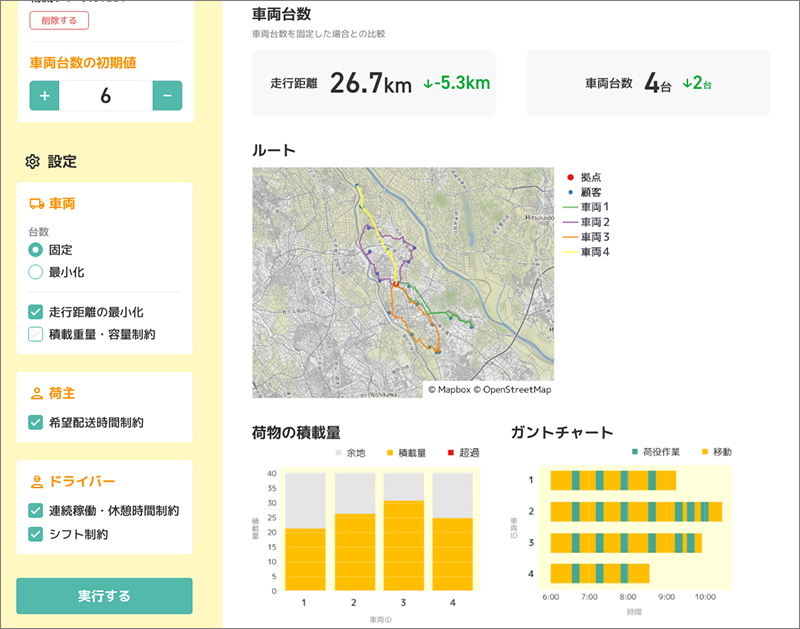Viewport: 800px width, 629px height.
Task: Toggle the 走行距離の最小化 checkbox
Action: pos(35,312)
